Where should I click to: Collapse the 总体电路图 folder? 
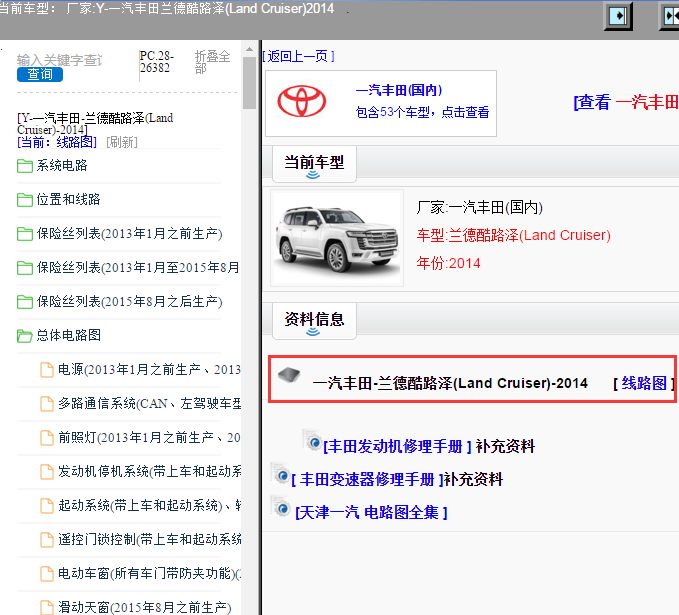click(x=68, y=335)
